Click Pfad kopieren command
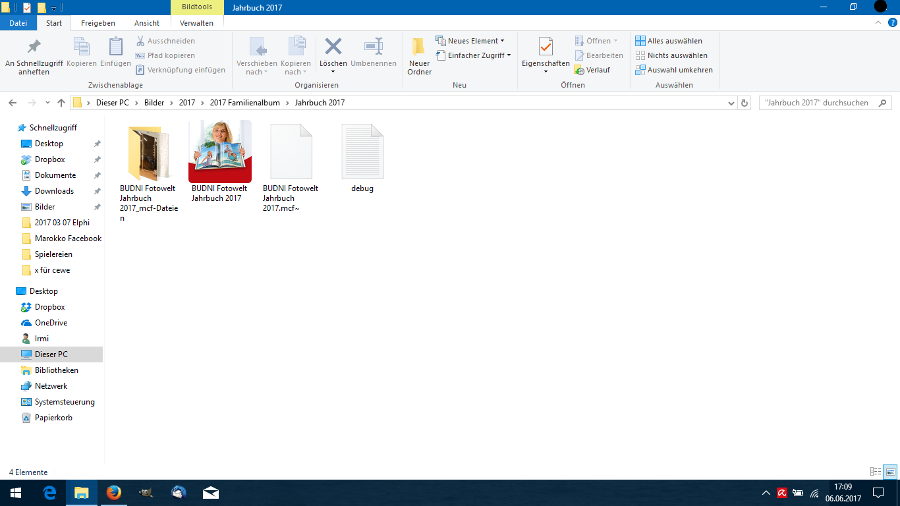This screenshot has height=506, width=900. coord(165,56)
